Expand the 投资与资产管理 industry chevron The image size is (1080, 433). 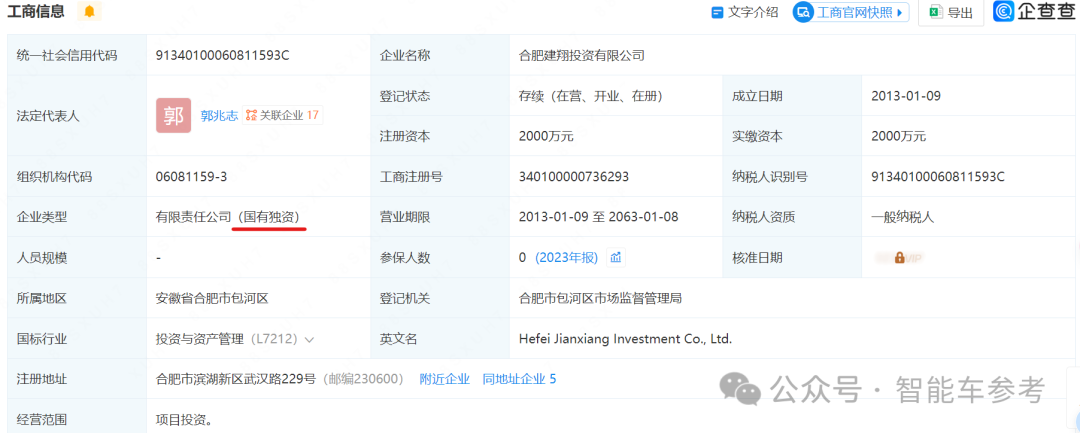pyautogui.click(x=309, y=340)
